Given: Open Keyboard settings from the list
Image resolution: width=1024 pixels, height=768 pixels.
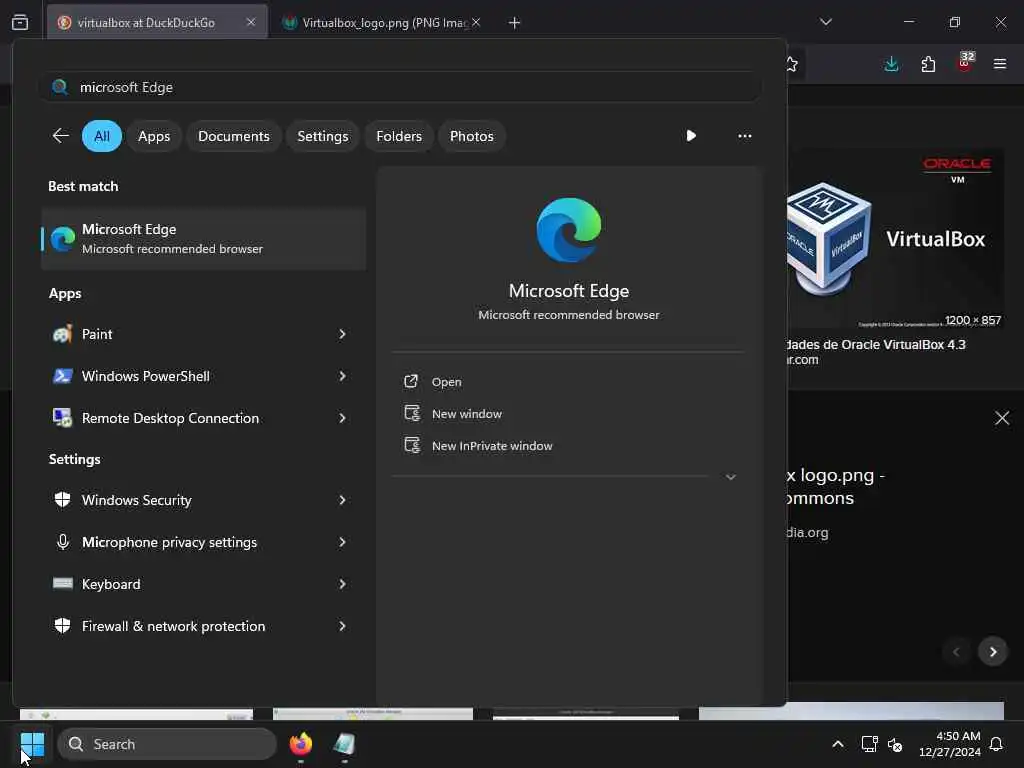Looking at the screenshot, I should pos(203,584).
